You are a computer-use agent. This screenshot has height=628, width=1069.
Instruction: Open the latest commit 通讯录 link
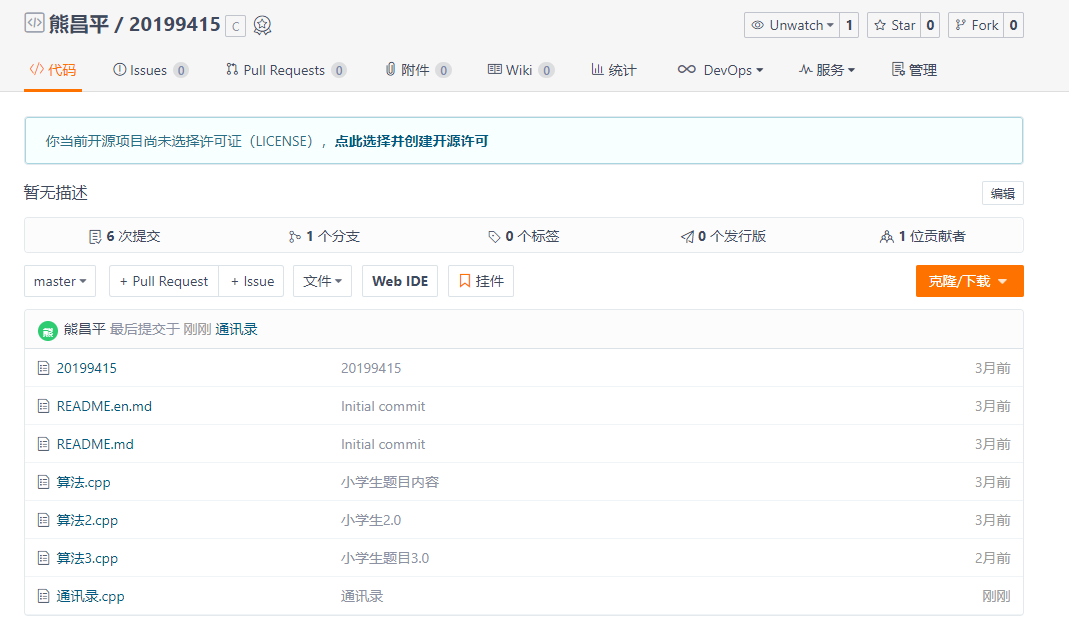237,329
